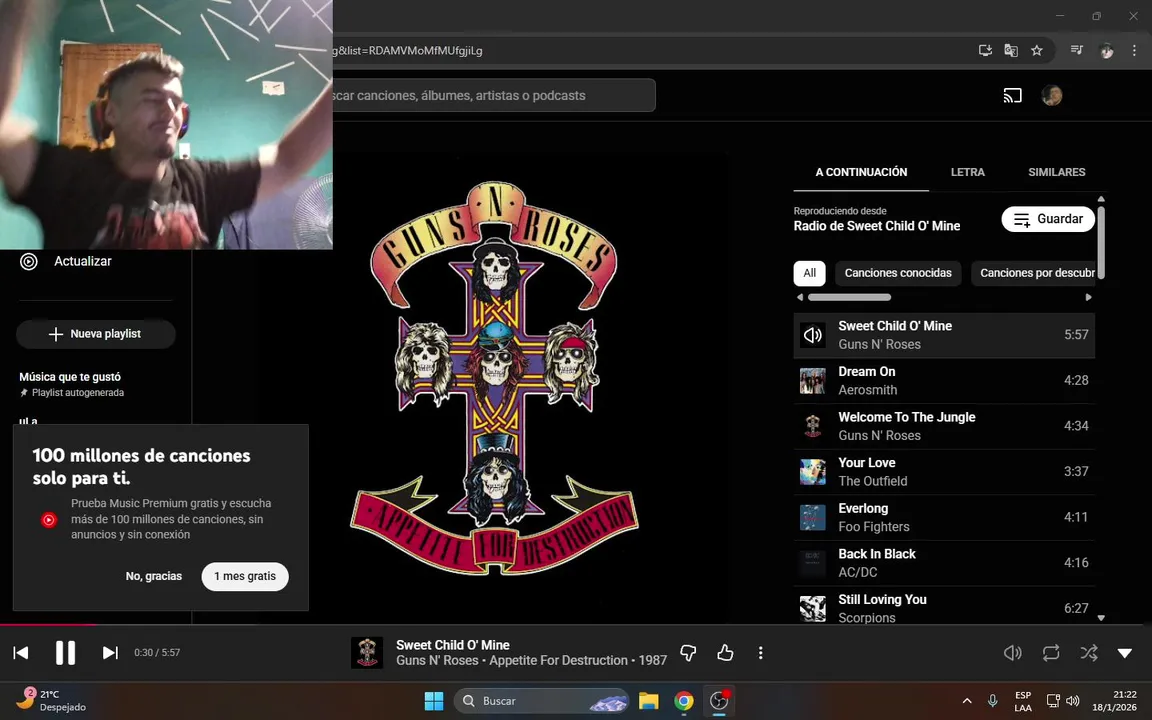Show hidden system tray icons
The height and width of the screenshot is (720, 1152).
(967, 701)
